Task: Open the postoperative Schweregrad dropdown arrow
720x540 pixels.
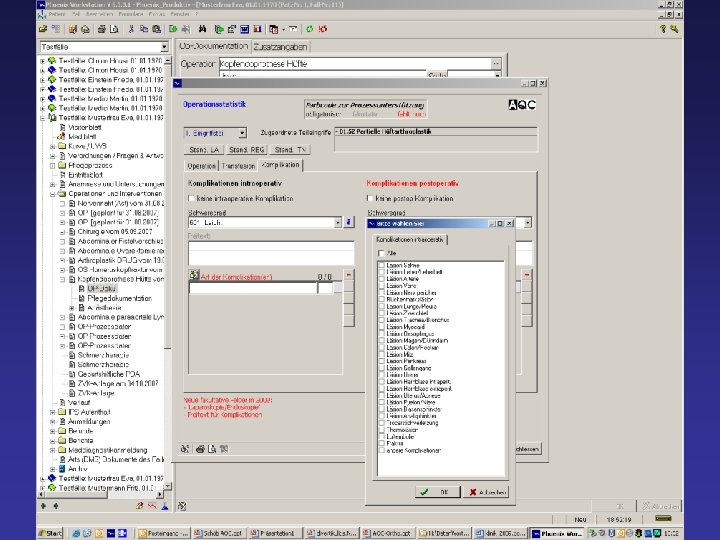Action: tap(528, 222)
